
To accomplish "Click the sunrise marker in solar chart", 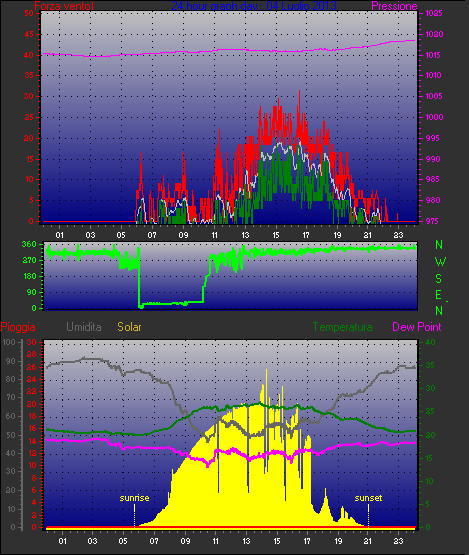I will click(x=134, y=498).
